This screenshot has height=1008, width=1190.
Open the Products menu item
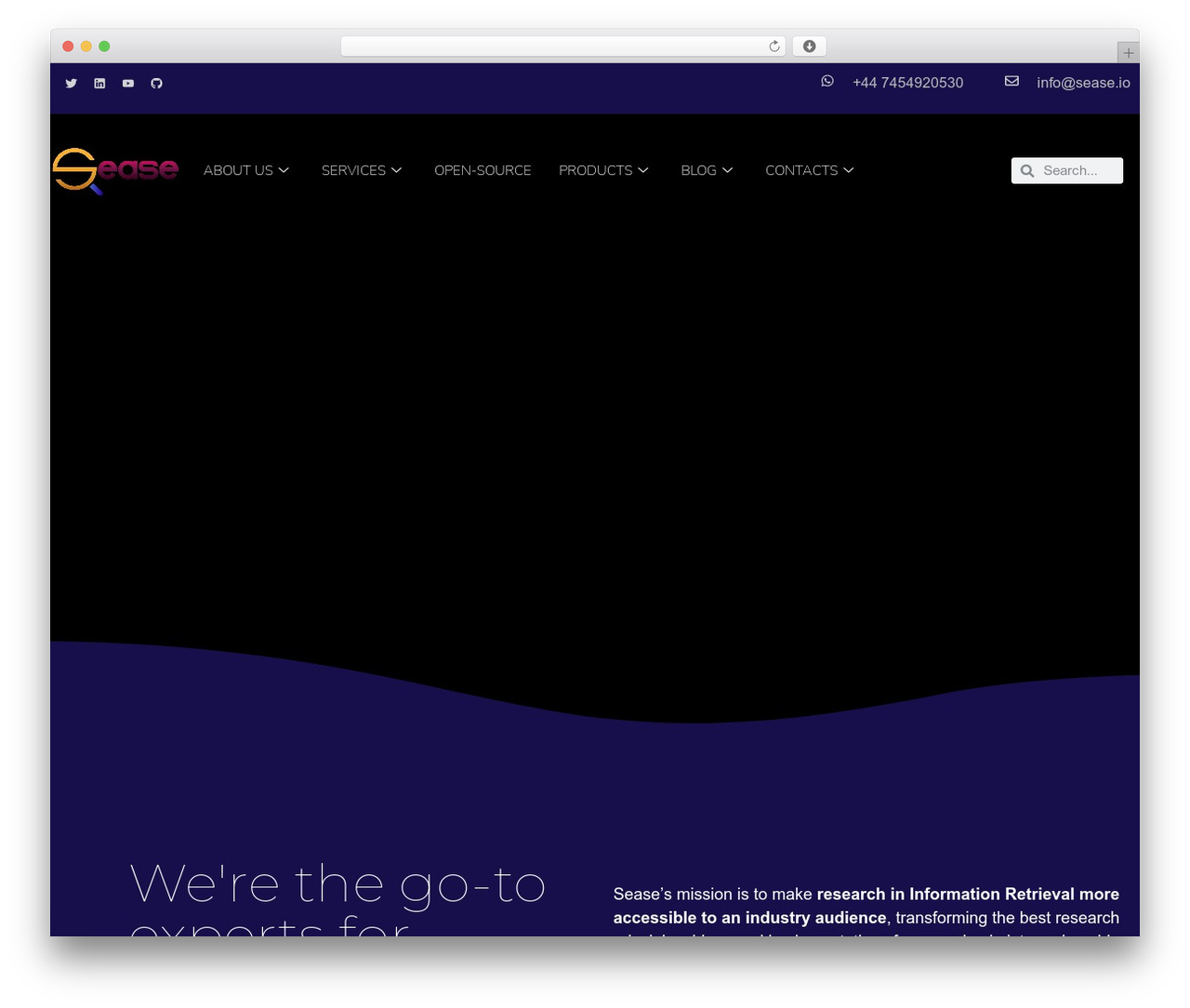595,170
